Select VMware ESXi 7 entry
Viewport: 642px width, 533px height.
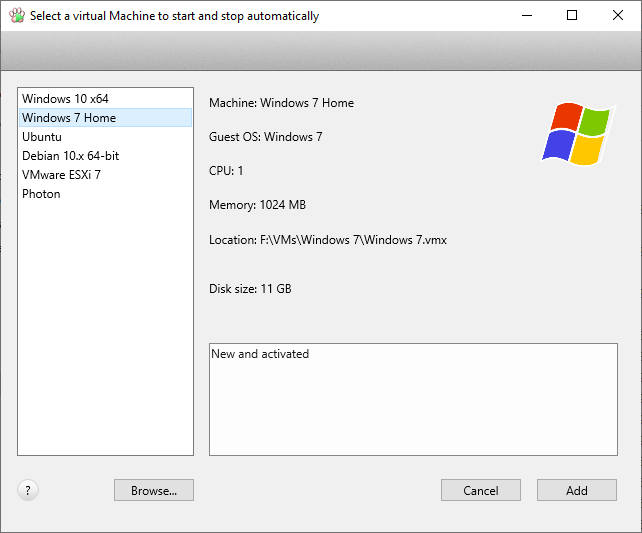(105, 175)
